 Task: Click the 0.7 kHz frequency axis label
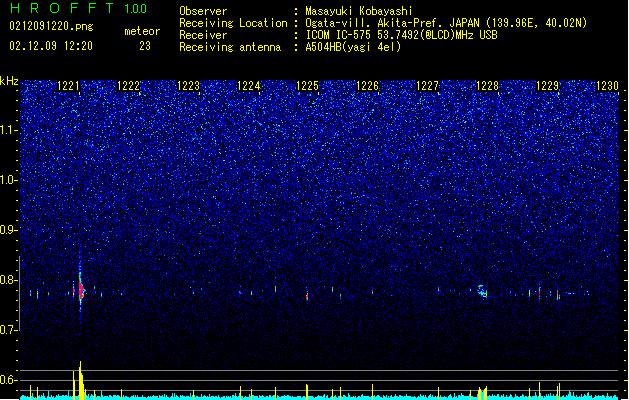pyautogui.click(x=8, y=330)
